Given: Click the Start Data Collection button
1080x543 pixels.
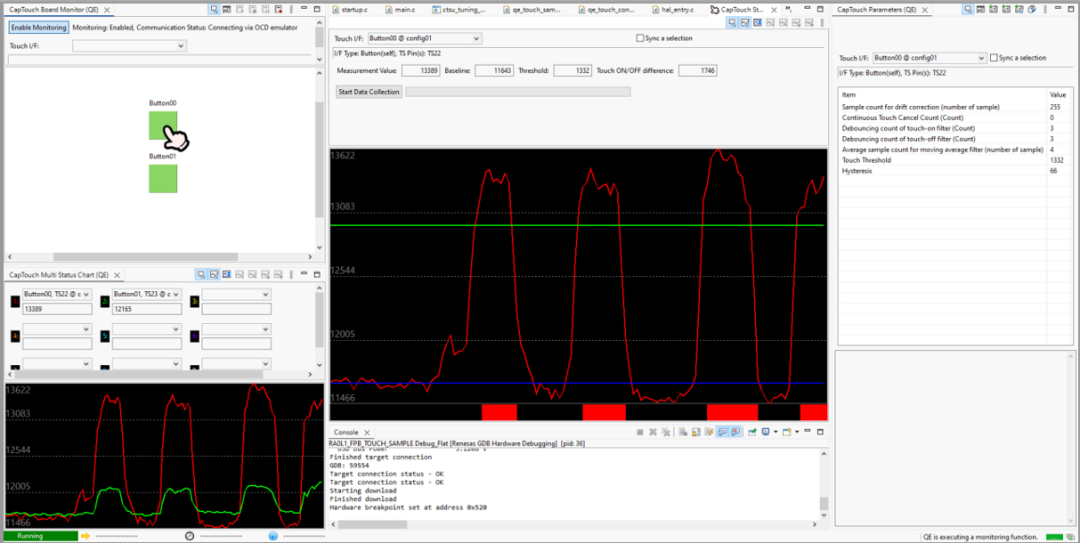Looking at the screenshot, I should tap(369, 92).
